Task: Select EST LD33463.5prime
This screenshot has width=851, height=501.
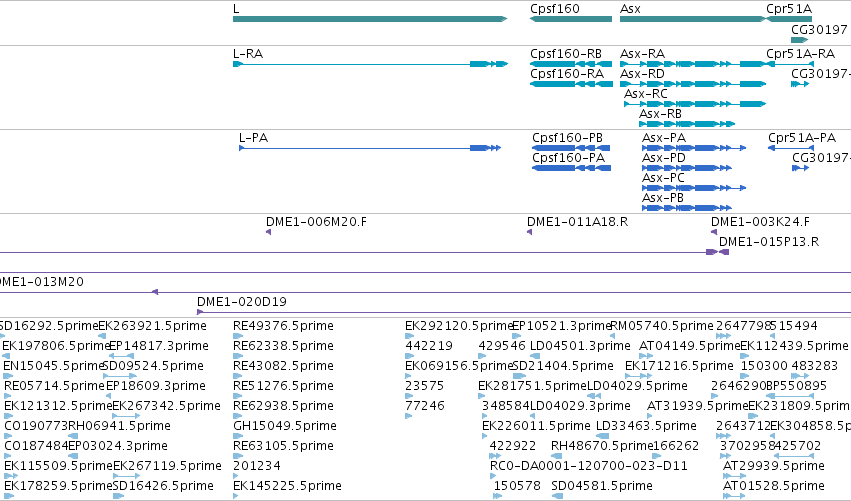Action: (646, 427)
